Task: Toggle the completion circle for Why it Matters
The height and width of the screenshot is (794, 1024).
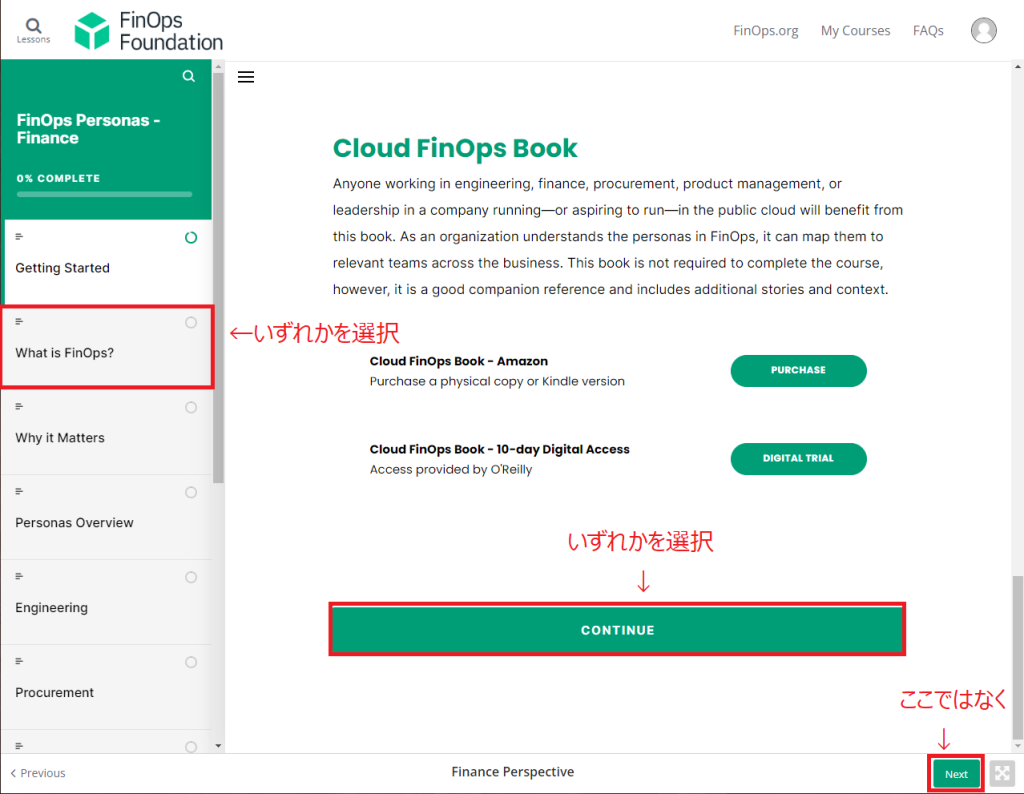Action: point(190,407)
